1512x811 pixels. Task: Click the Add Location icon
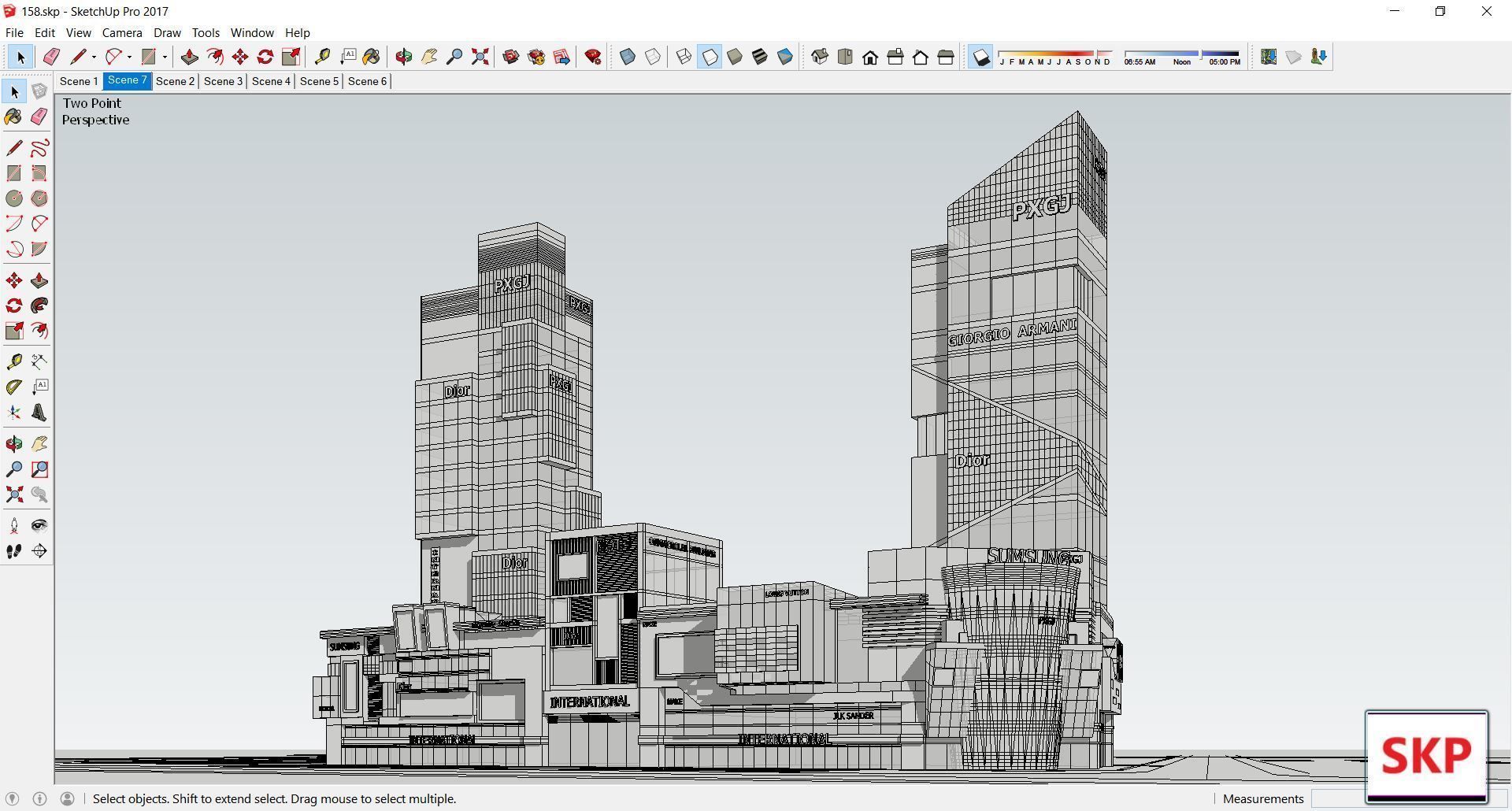(x=1269, y=57)
